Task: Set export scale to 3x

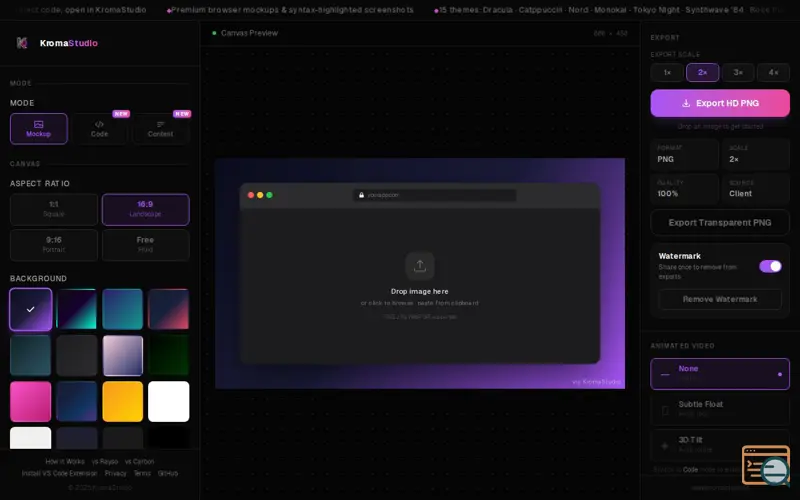Action: click(738, 72)
